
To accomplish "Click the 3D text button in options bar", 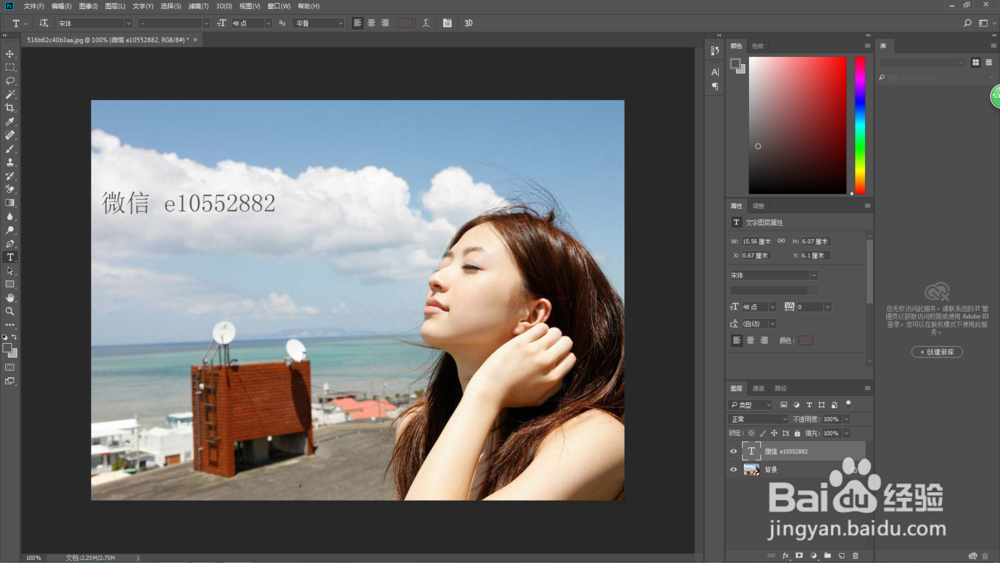I will (x=469, y=23).
